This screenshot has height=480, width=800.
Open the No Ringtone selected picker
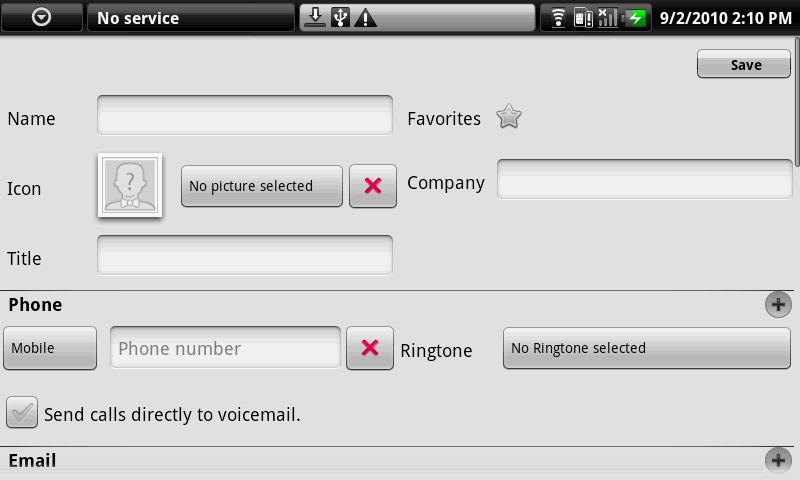(x=646, y=348)
